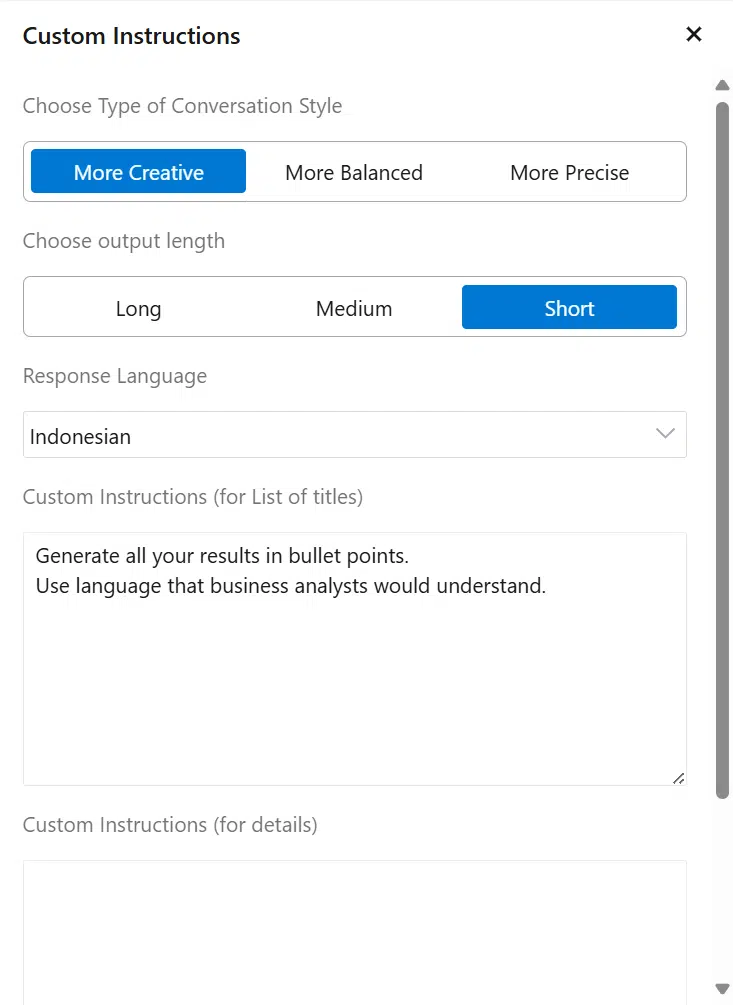This screenshot has height=1005, width=733.
Task: Click the Response Language chevron arrow
Action: point(665,434)
